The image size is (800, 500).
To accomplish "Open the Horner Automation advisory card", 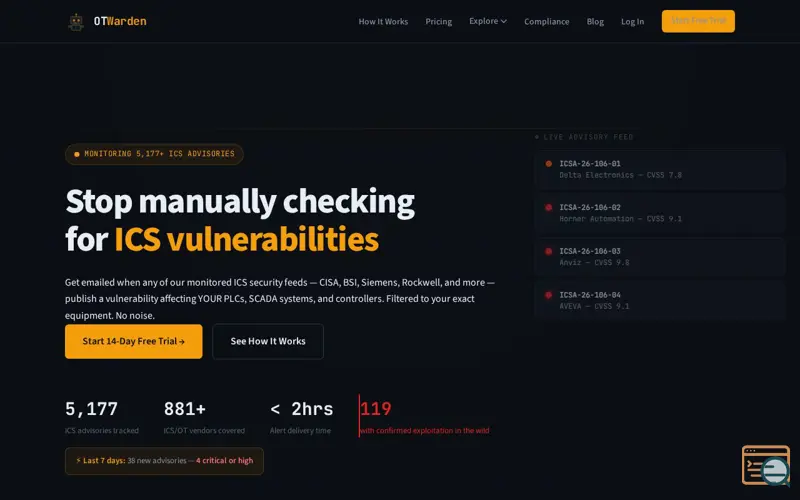I will tap(659, 213).
